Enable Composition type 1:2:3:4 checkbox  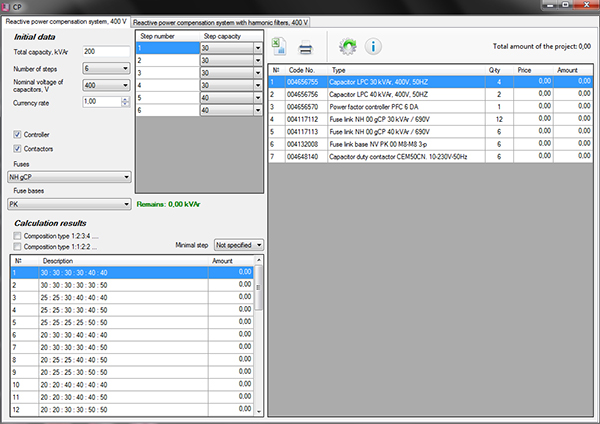coord(17,234)
